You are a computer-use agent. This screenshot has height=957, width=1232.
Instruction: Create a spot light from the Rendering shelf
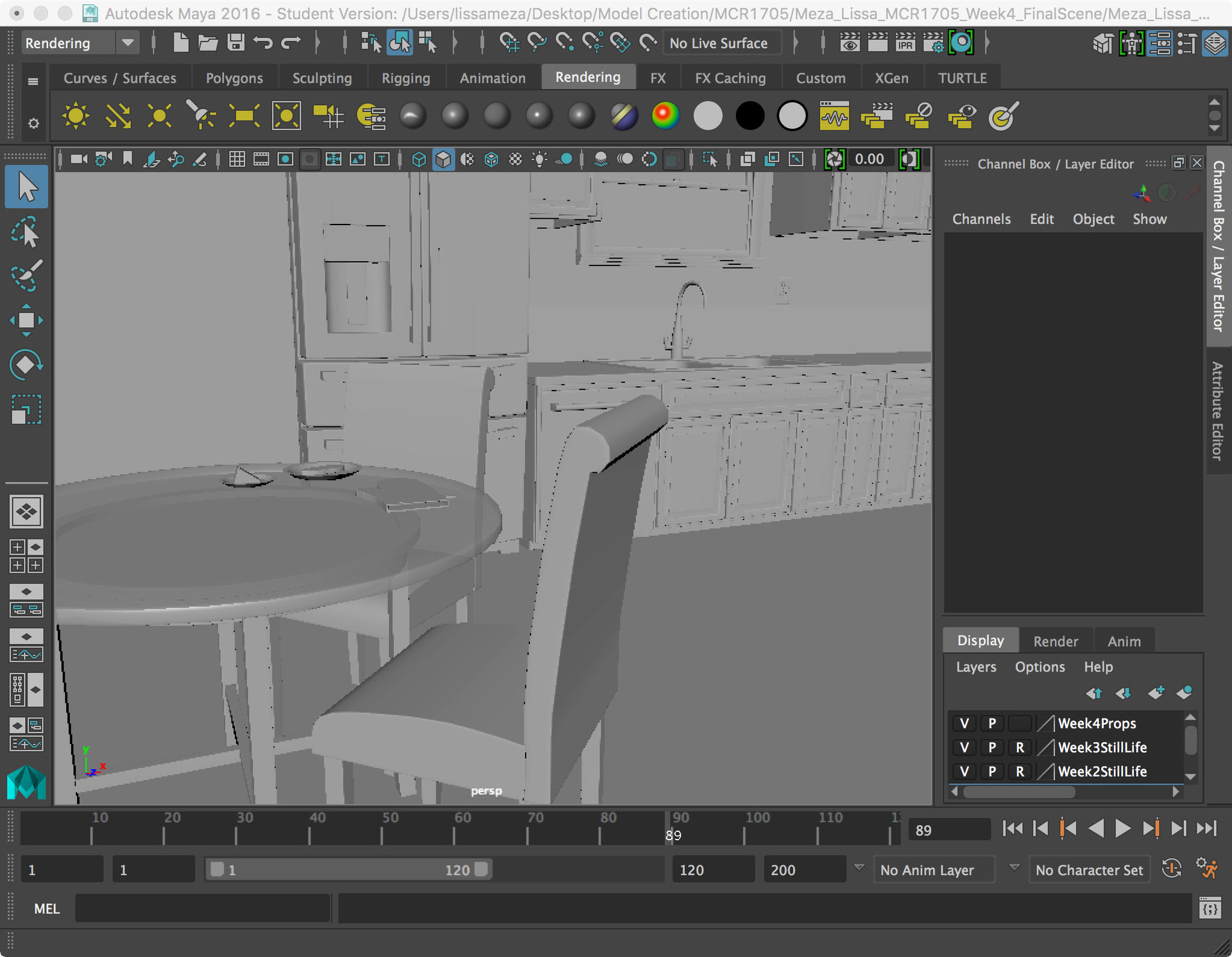coord(201,115)
